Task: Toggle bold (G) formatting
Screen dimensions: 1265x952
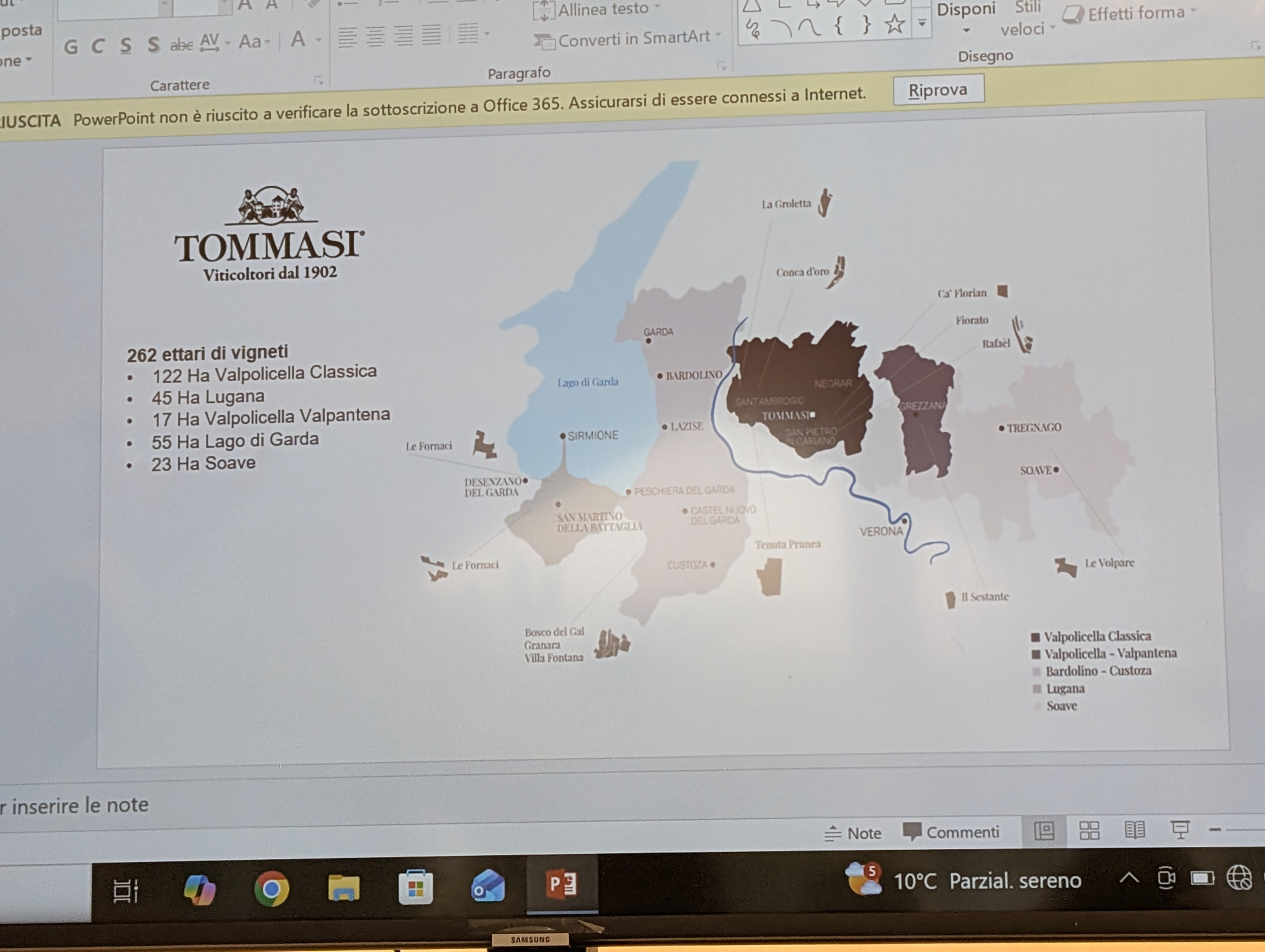Action: point(71,47)
